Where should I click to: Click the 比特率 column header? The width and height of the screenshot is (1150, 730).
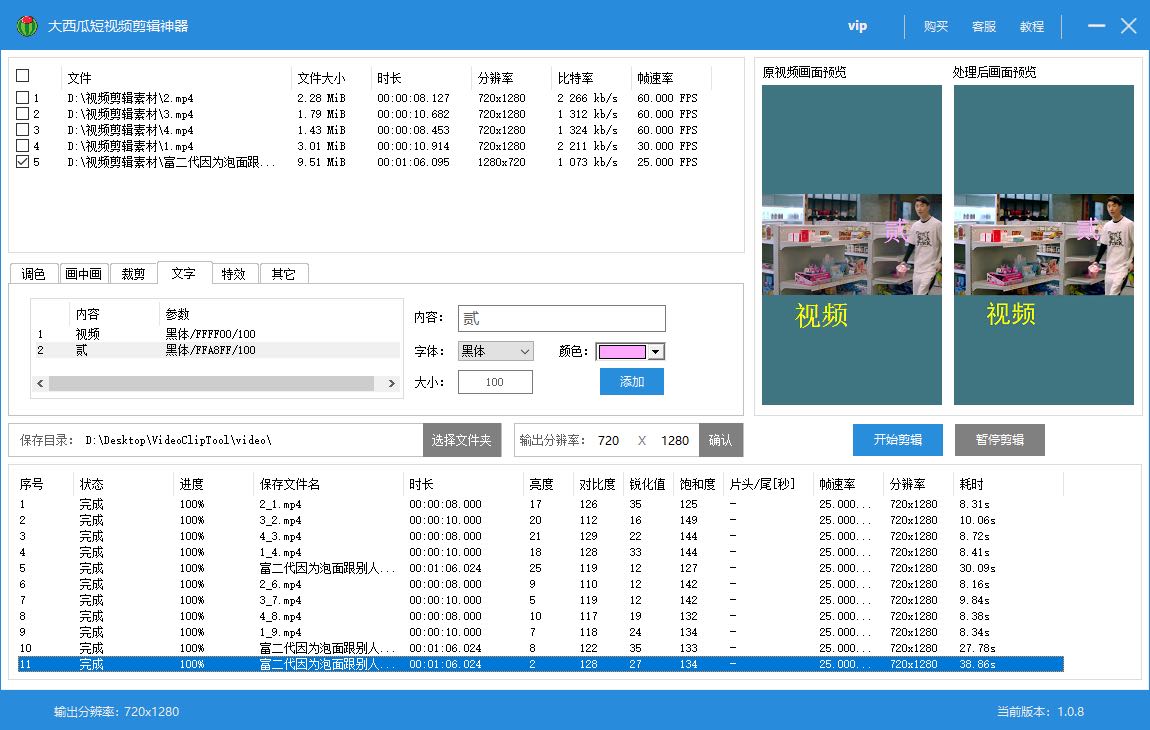(576, 78)
